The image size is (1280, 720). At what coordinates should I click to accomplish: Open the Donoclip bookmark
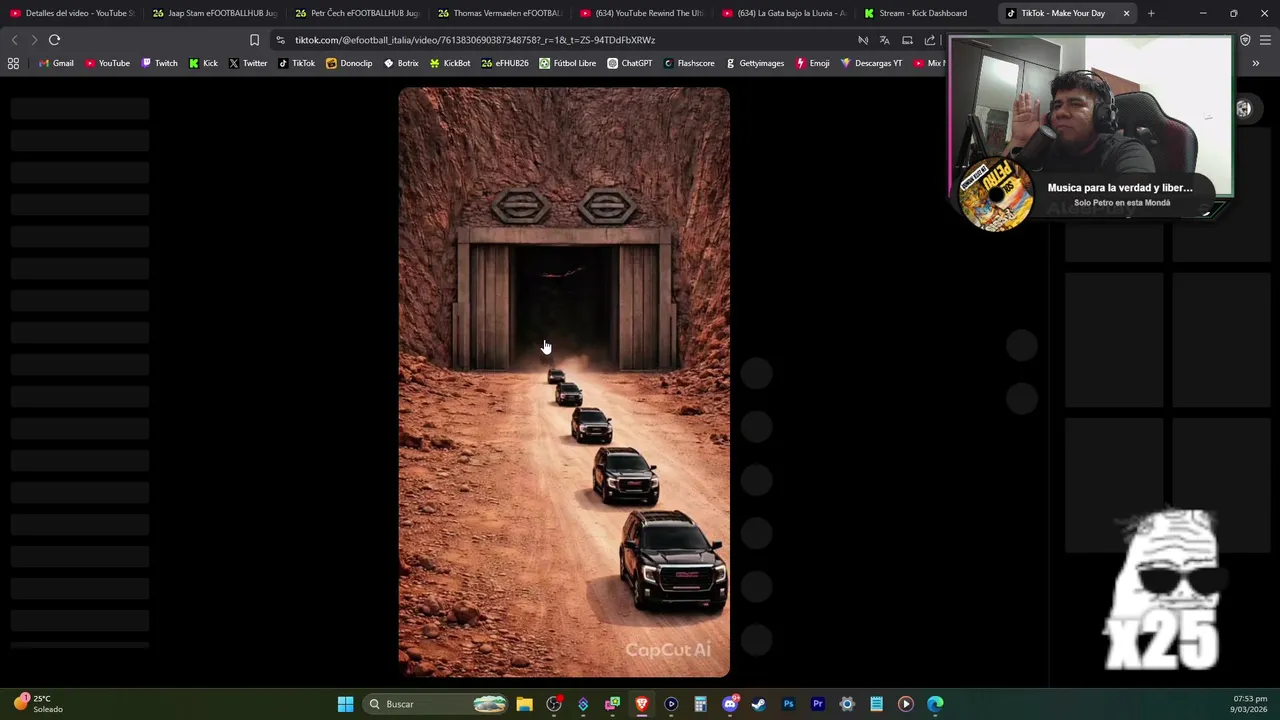click(x=349, y=63)
